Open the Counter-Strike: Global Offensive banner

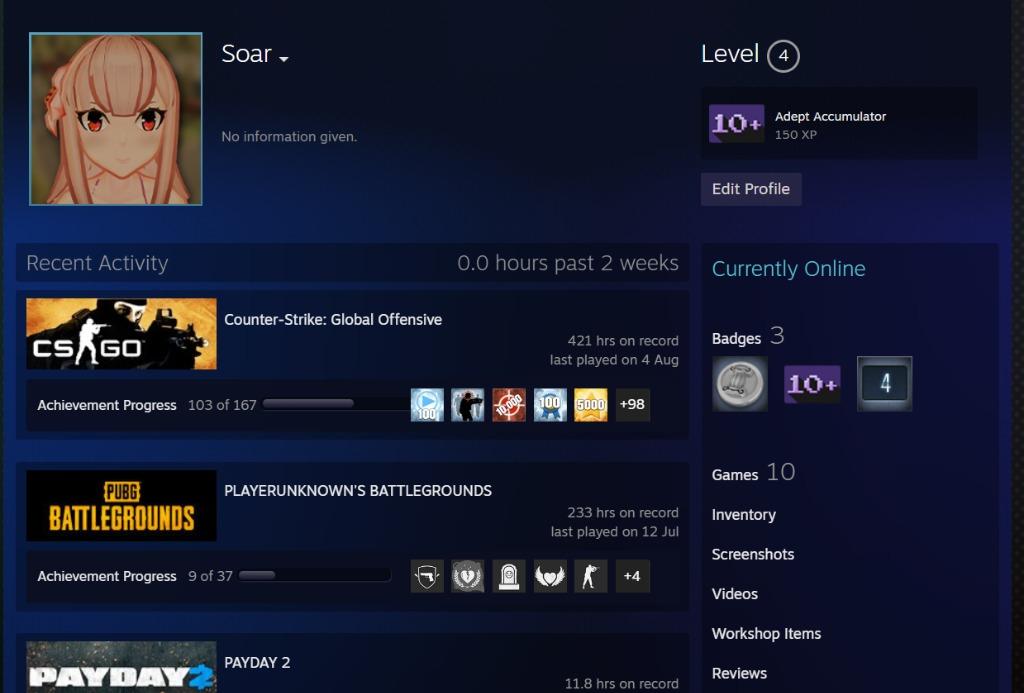[121, 334]
